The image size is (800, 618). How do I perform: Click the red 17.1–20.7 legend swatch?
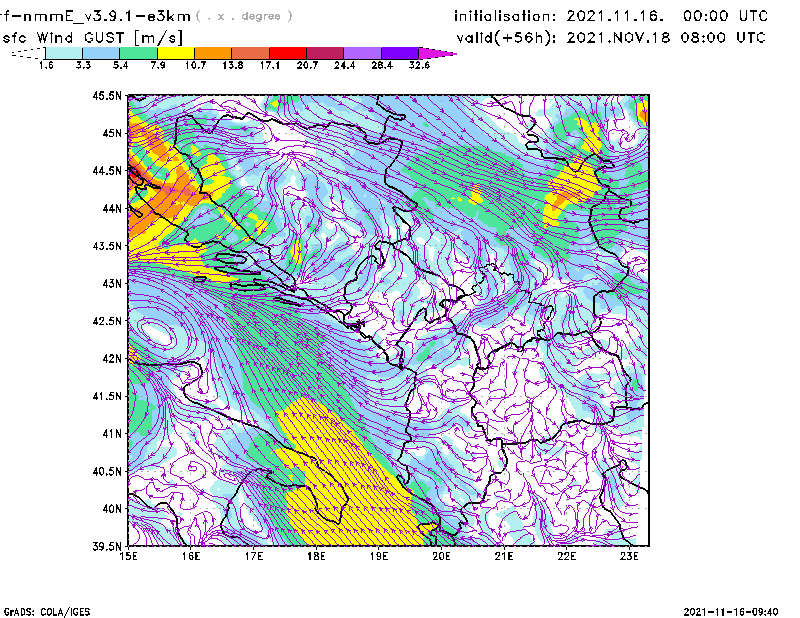(288, 53)
